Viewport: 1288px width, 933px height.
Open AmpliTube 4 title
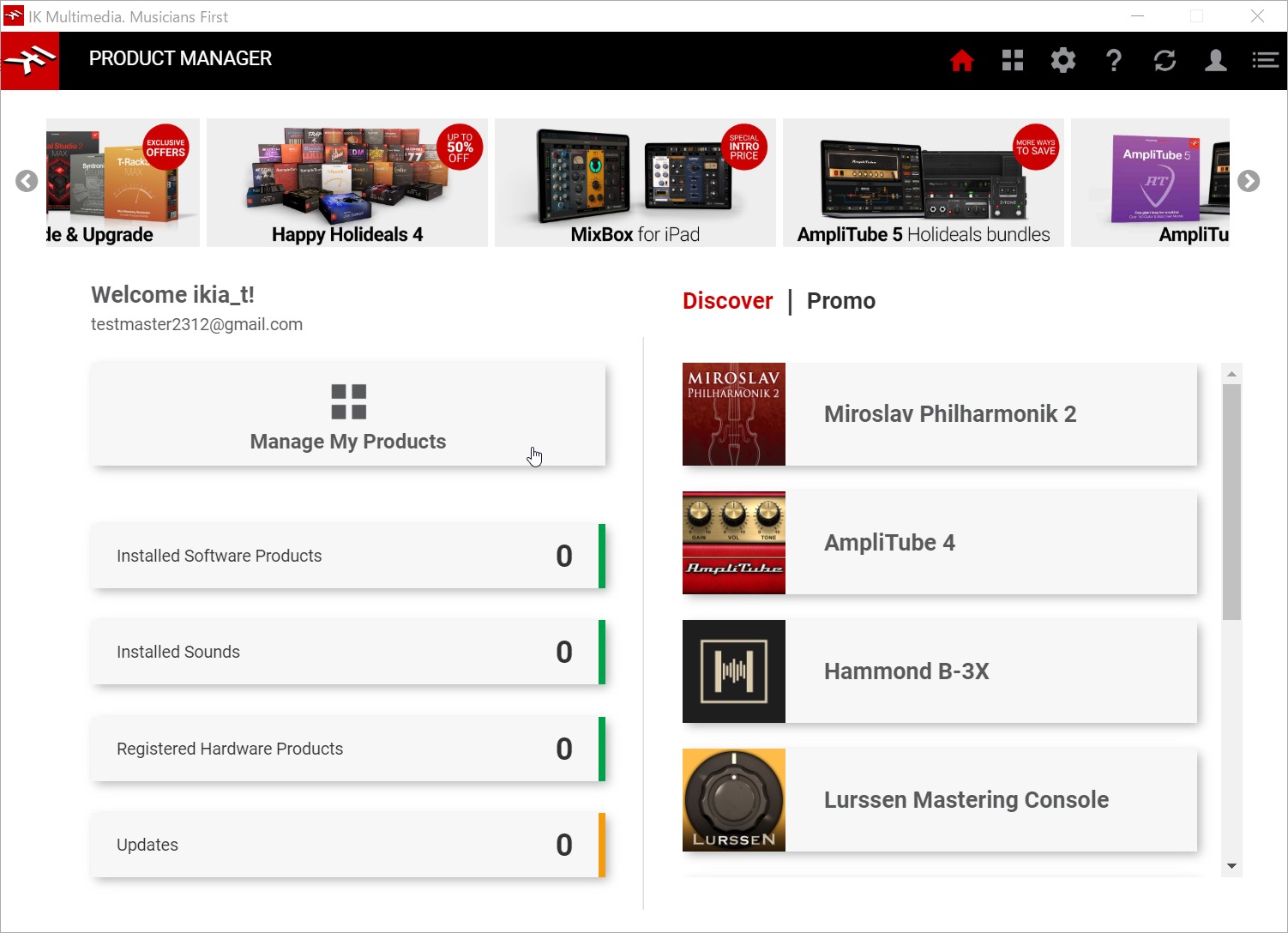(889, 543)
